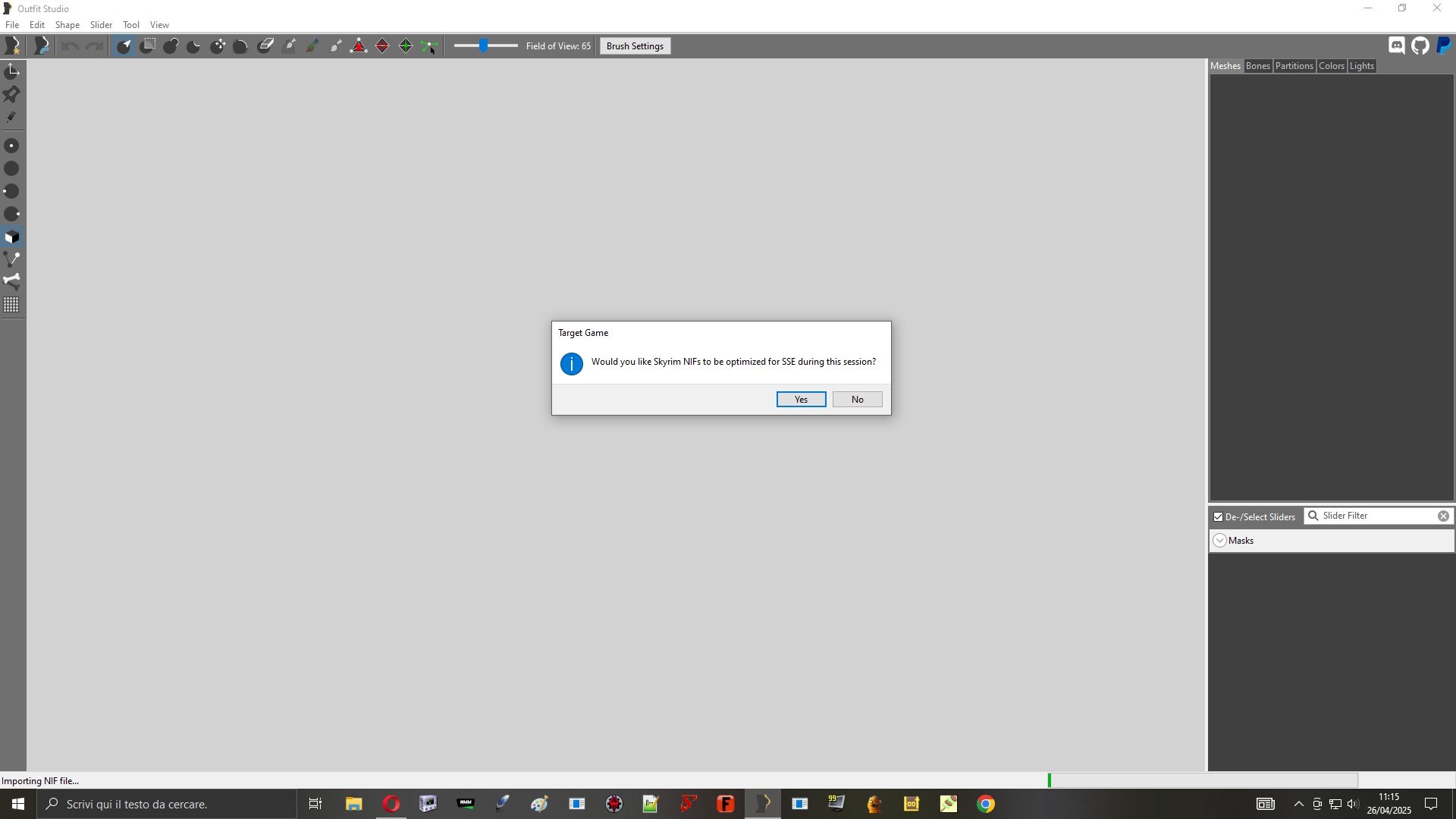Switch to the Meshes tab
This screenshot has height=819, width=1456.
1225,66
